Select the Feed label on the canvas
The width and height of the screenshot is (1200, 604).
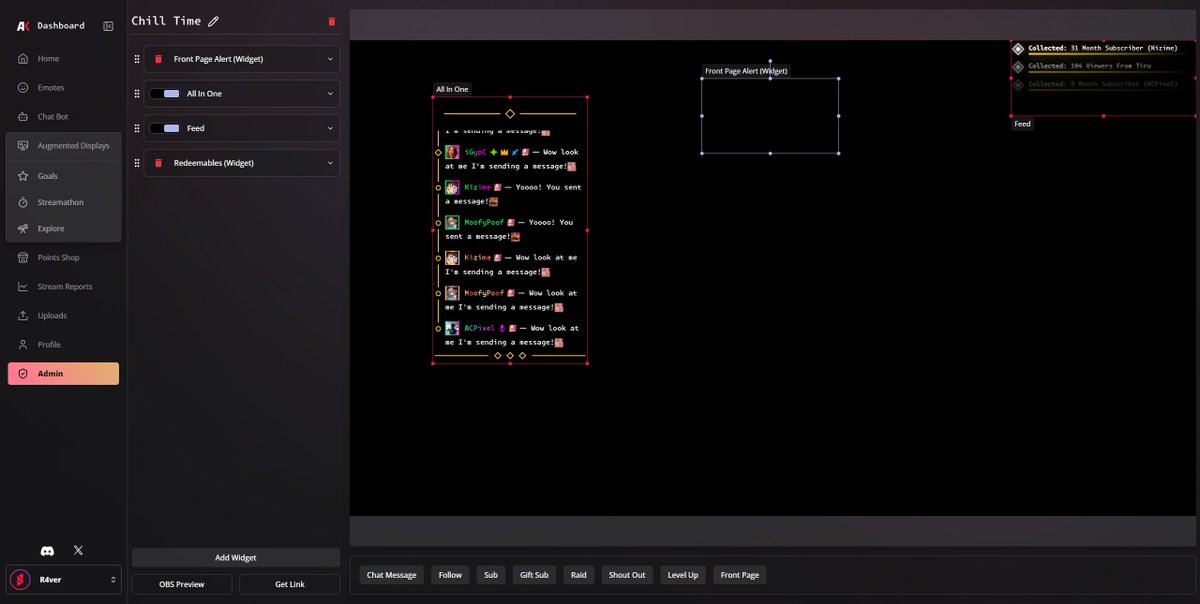[x=1022, y=124]
